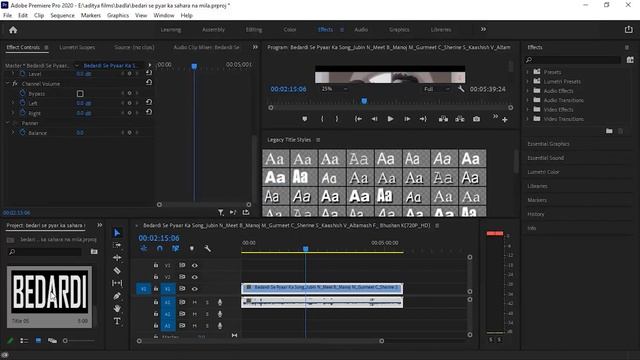Open the Sequence menu
Viewport: 640px width, 360px height.
click(x=62, y=16)
